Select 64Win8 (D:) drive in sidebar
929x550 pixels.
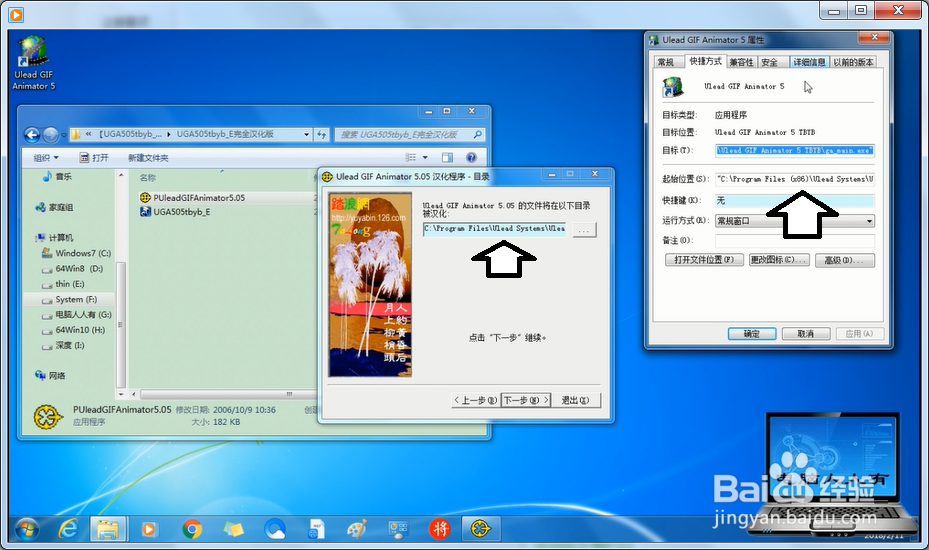point(72,268)
